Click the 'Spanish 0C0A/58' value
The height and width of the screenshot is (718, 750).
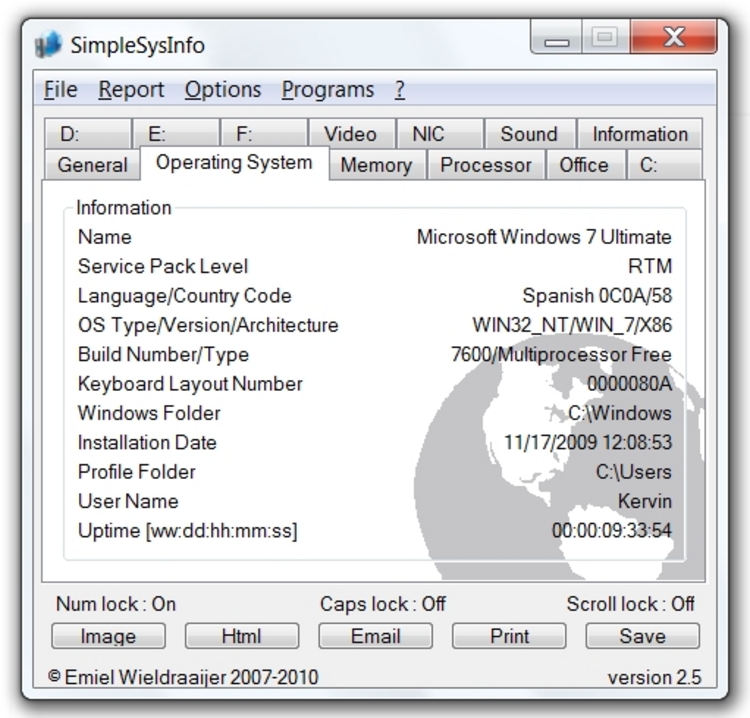(x=597, y=296)
